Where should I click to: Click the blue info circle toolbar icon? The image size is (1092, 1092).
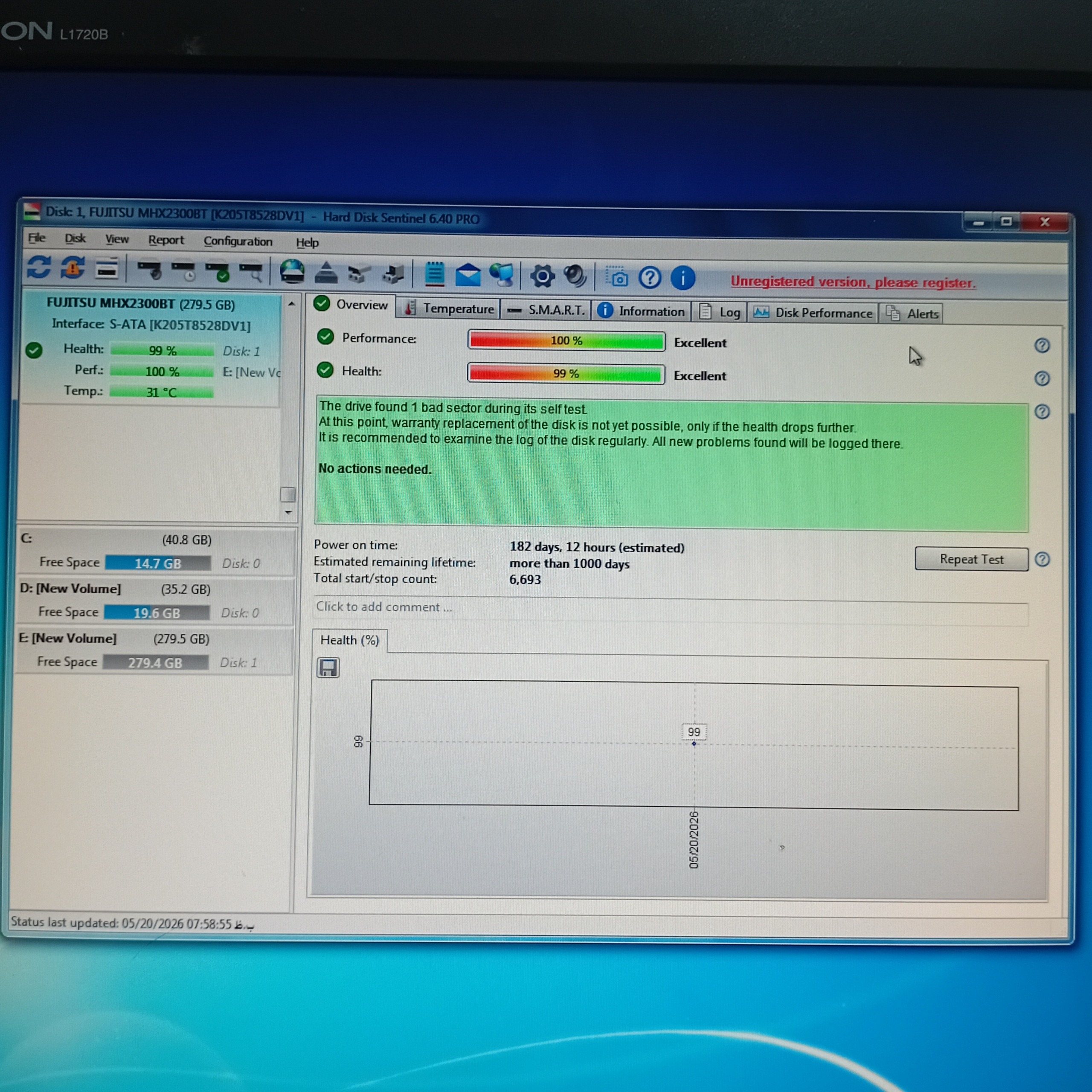(683, 279)
